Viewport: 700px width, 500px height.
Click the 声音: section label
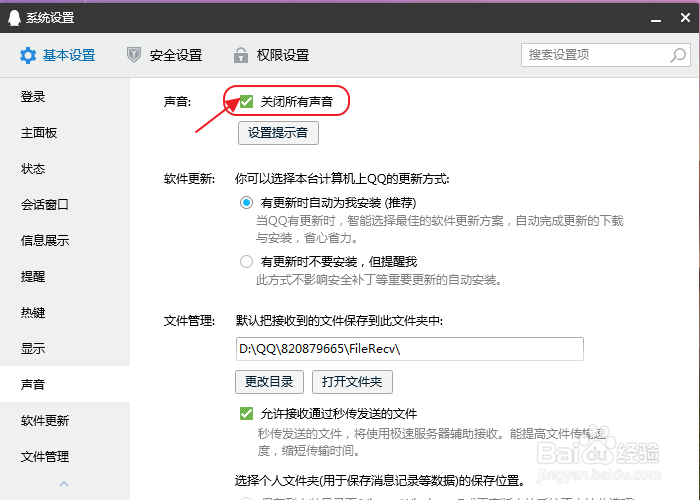pos(177,102)
